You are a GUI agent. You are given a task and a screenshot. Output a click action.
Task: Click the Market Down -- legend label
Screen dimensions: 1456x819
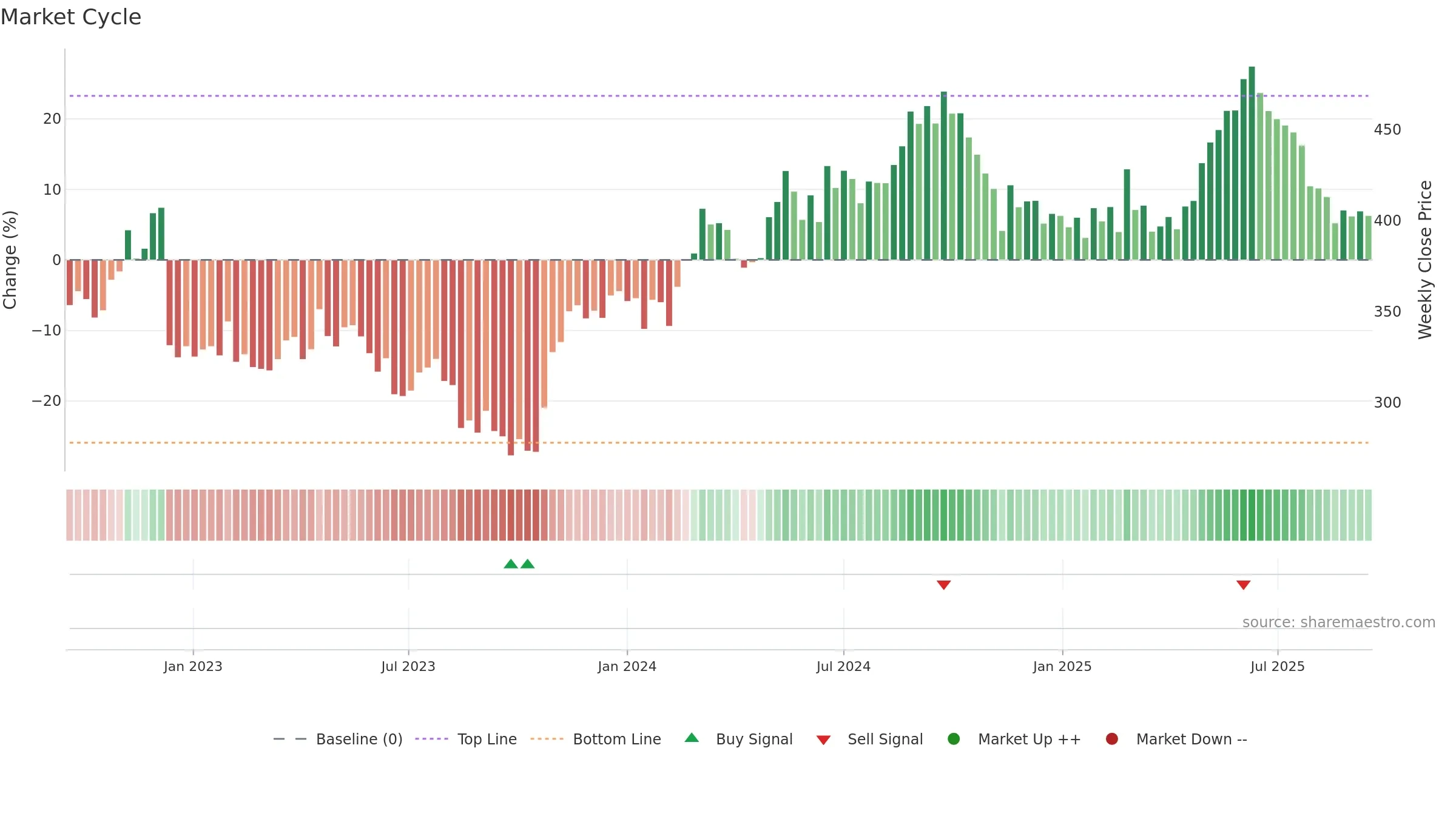pos(1191,739)
